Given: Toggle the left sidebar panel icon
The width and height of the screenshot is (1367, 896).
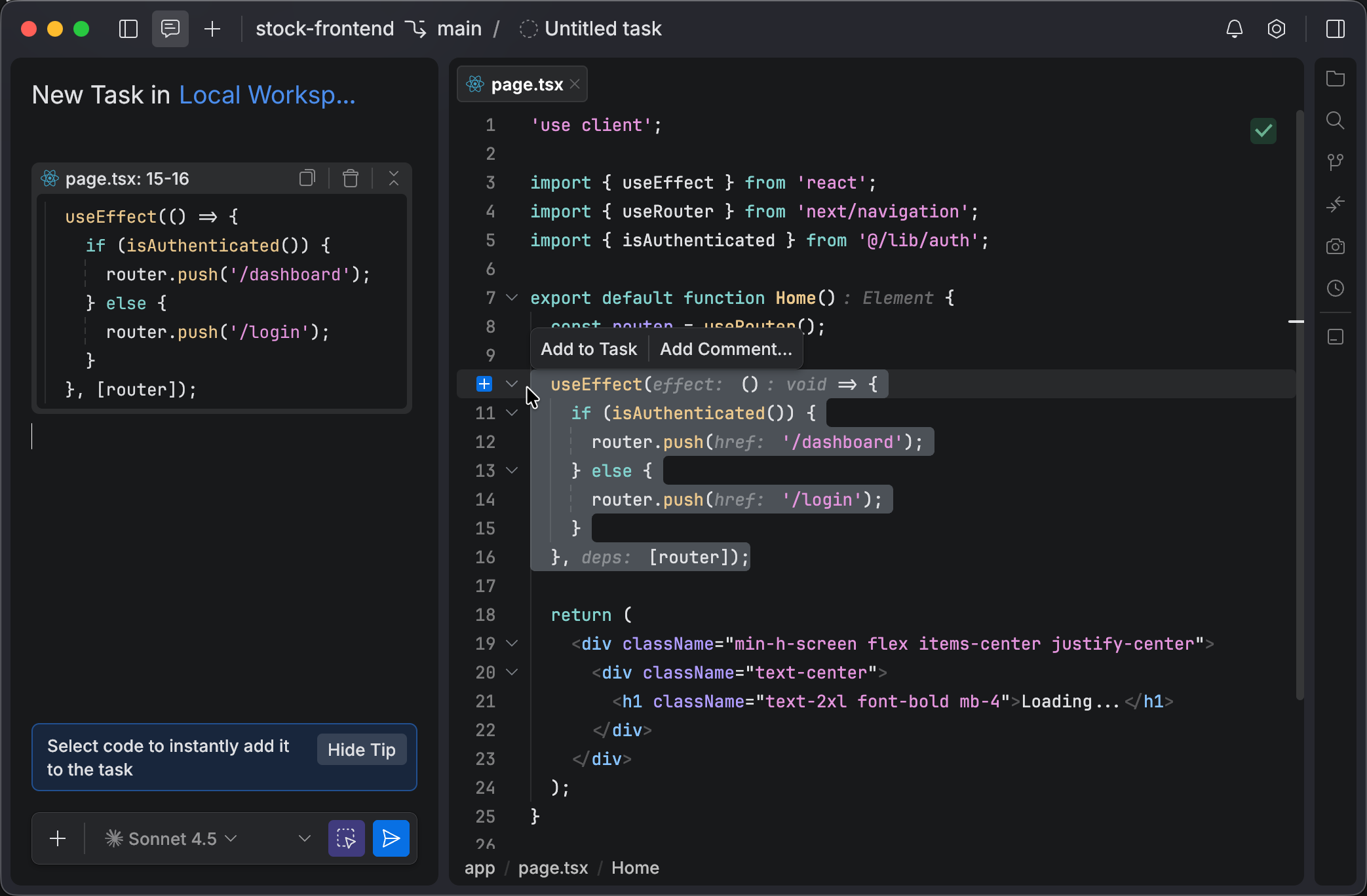Looking at the screenshot, I should click(x=128, y=29).
